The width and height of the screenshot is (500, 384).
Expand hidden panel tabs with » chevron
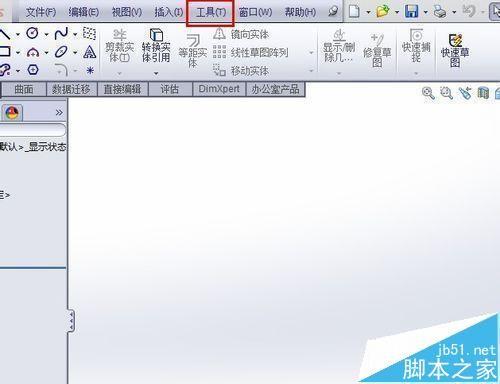59,112
